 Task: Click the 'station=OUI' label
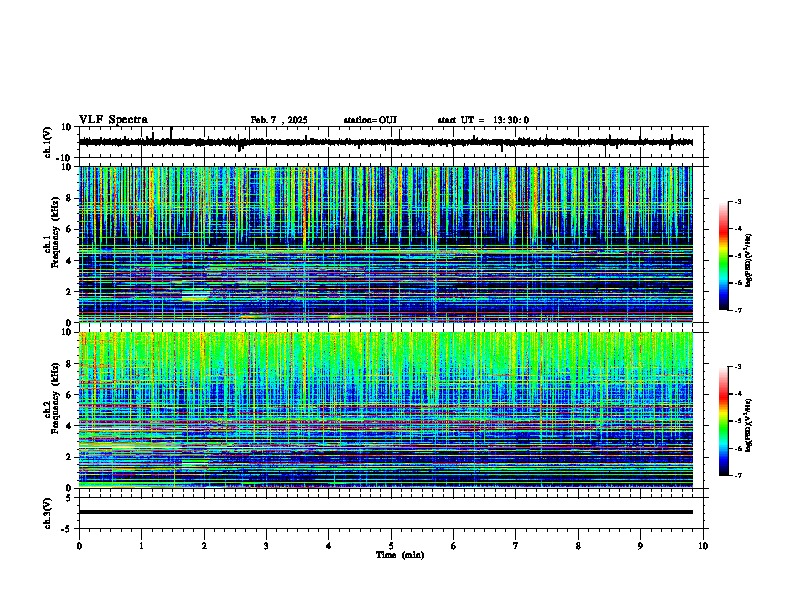pyautogui.click(x=370, y=120)
